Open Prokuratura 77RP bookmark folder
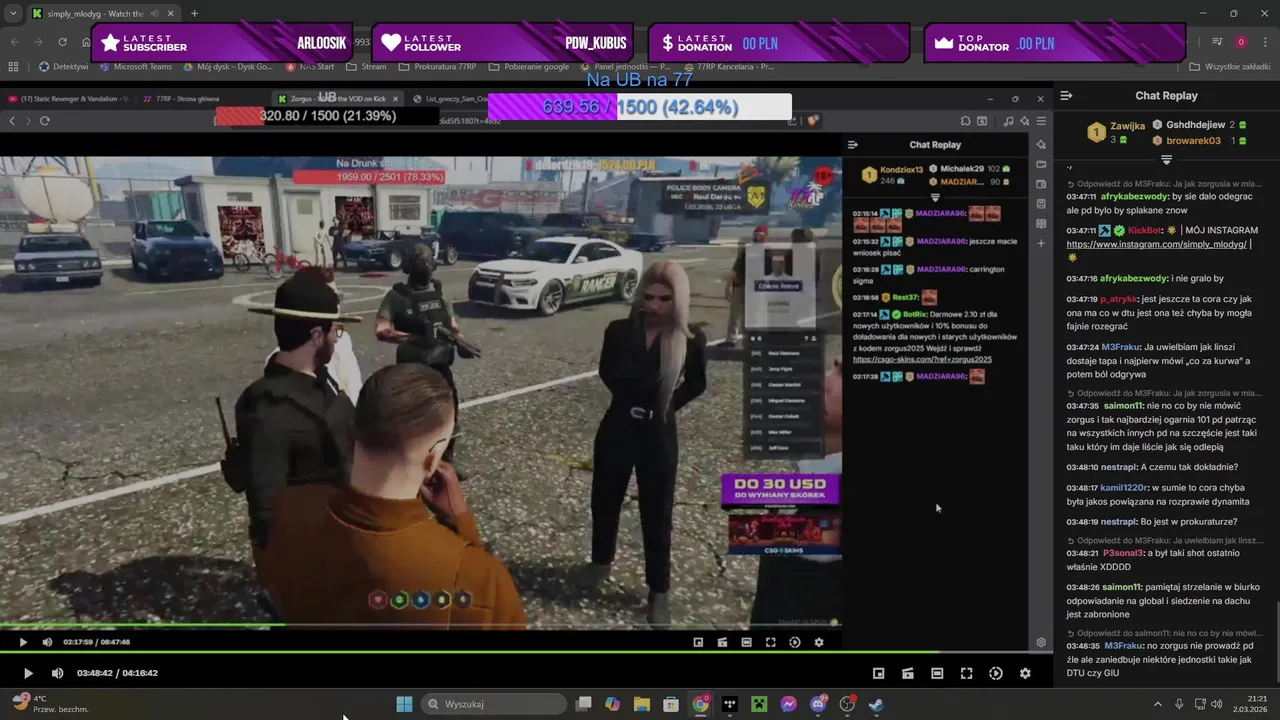 pyautogui.click(x=436, y=67)
